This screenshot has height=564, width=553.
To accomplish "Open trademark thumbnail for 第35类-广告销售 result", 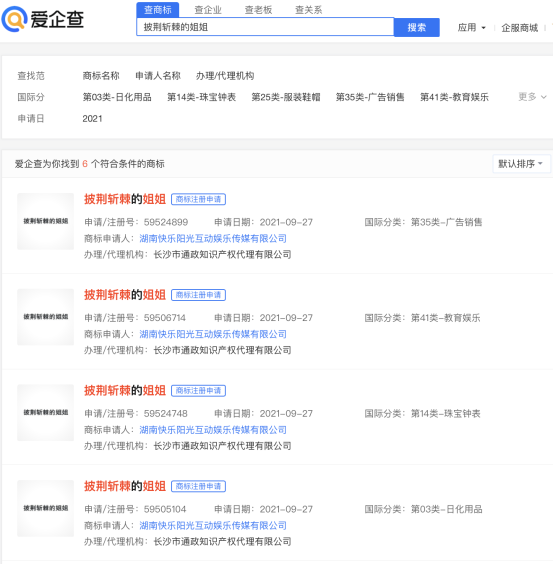I will click(45, 221).
